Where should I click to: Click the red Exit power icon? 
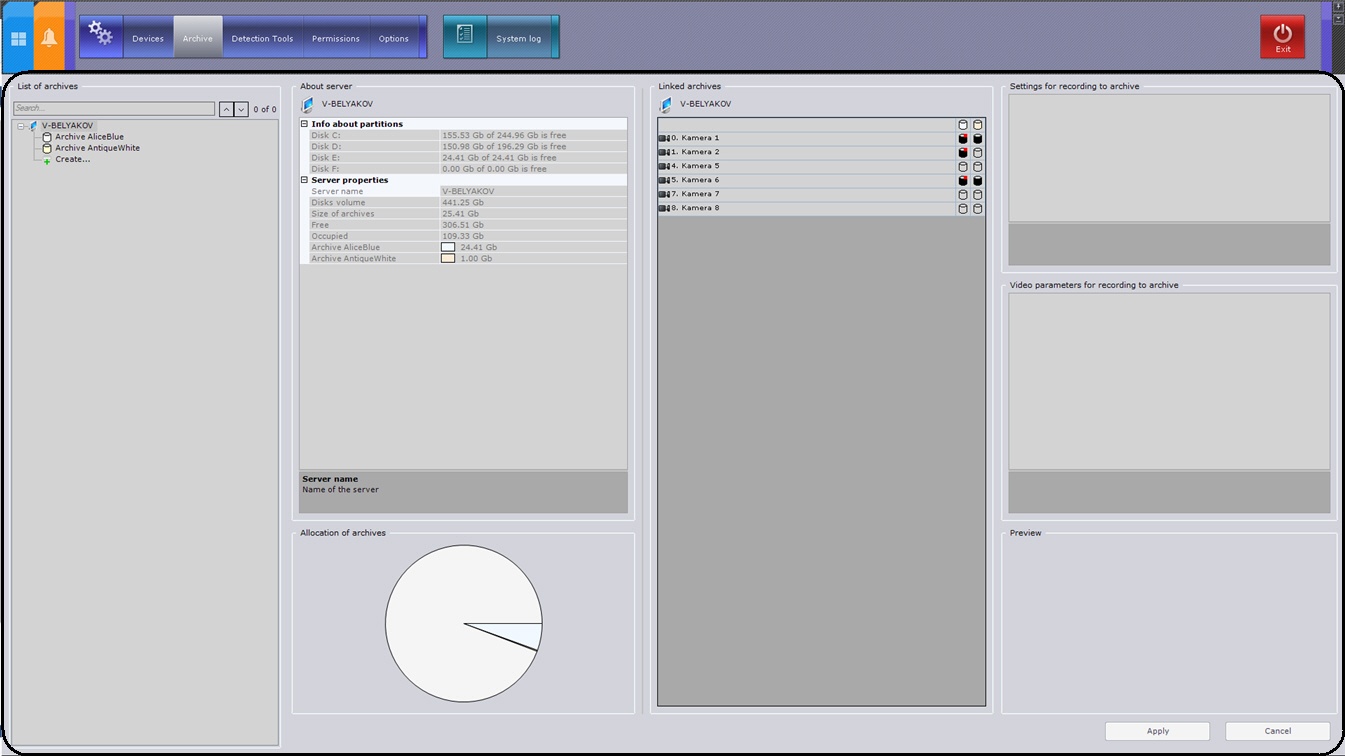click(x=1282, y=36)
